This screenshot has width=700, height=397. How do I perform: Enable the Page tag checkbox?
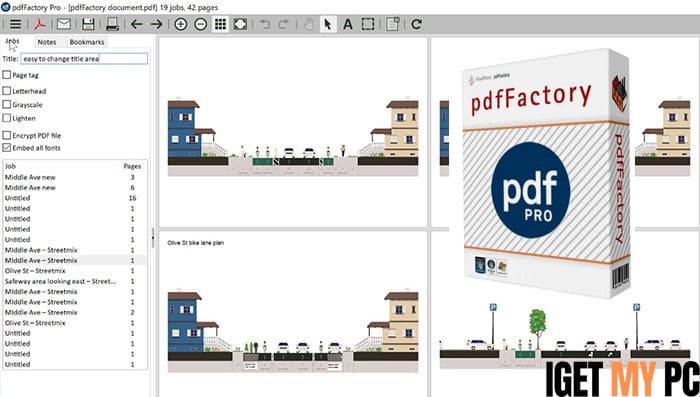(7, 75)
